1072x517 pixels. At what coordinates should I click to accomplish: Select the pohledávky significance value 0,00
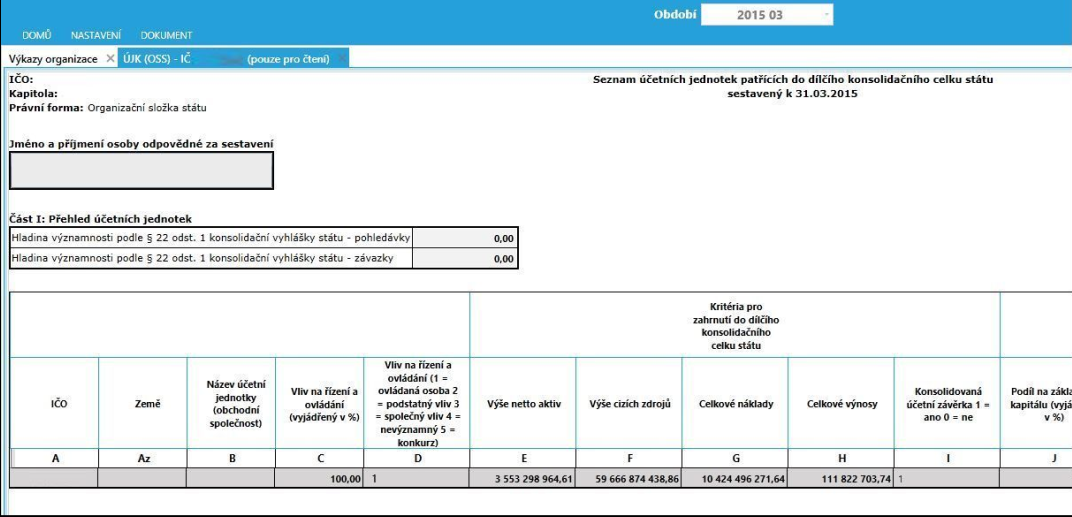coord(465,239)
